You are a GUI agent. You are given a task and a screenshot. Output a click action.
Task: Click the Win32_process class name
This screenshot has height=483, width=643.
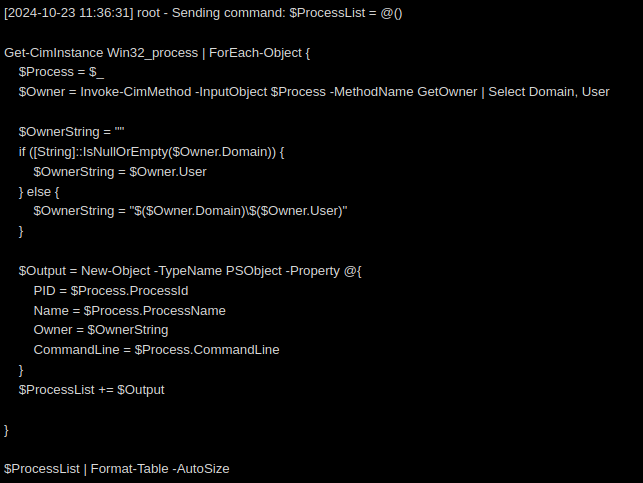coord(153,53)
